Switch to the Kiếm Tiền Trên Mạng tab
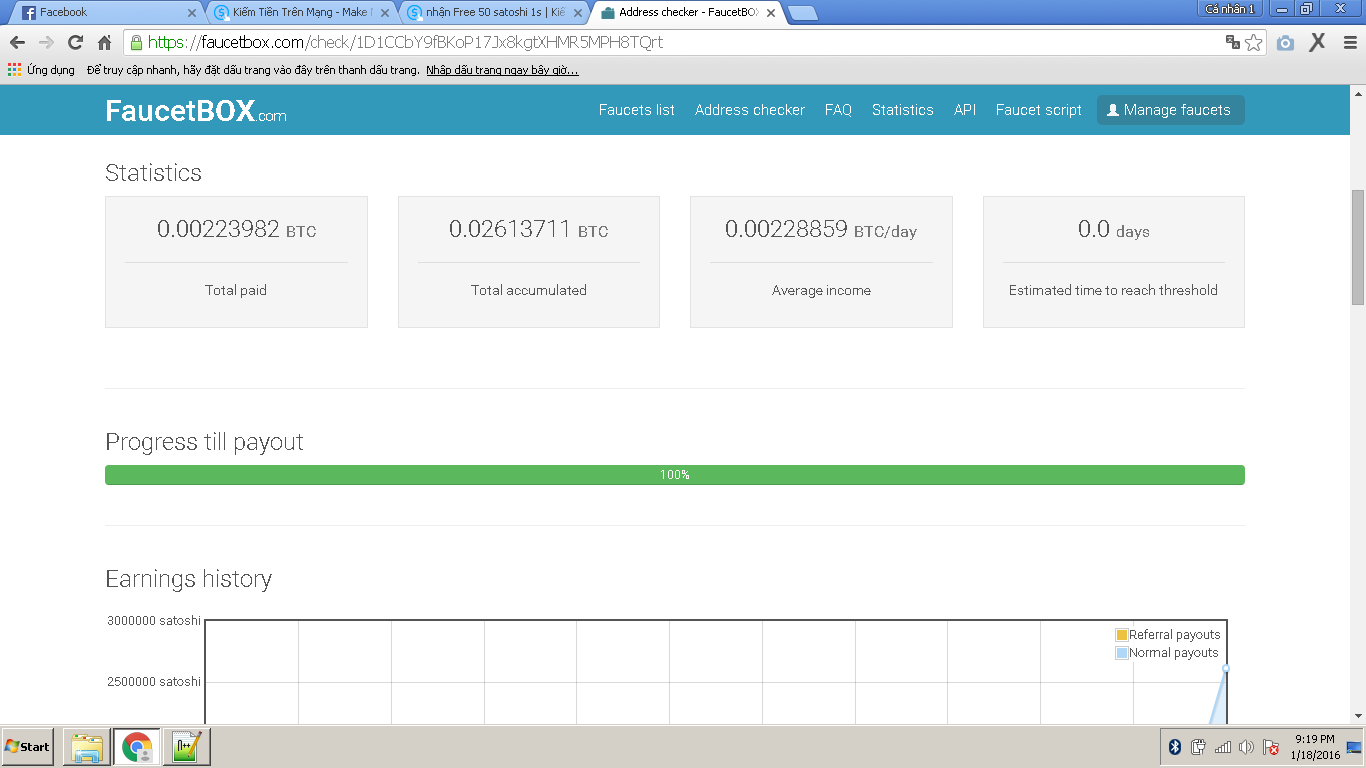Viewport: 1366px width, 768px height. [x=300, y=13]
